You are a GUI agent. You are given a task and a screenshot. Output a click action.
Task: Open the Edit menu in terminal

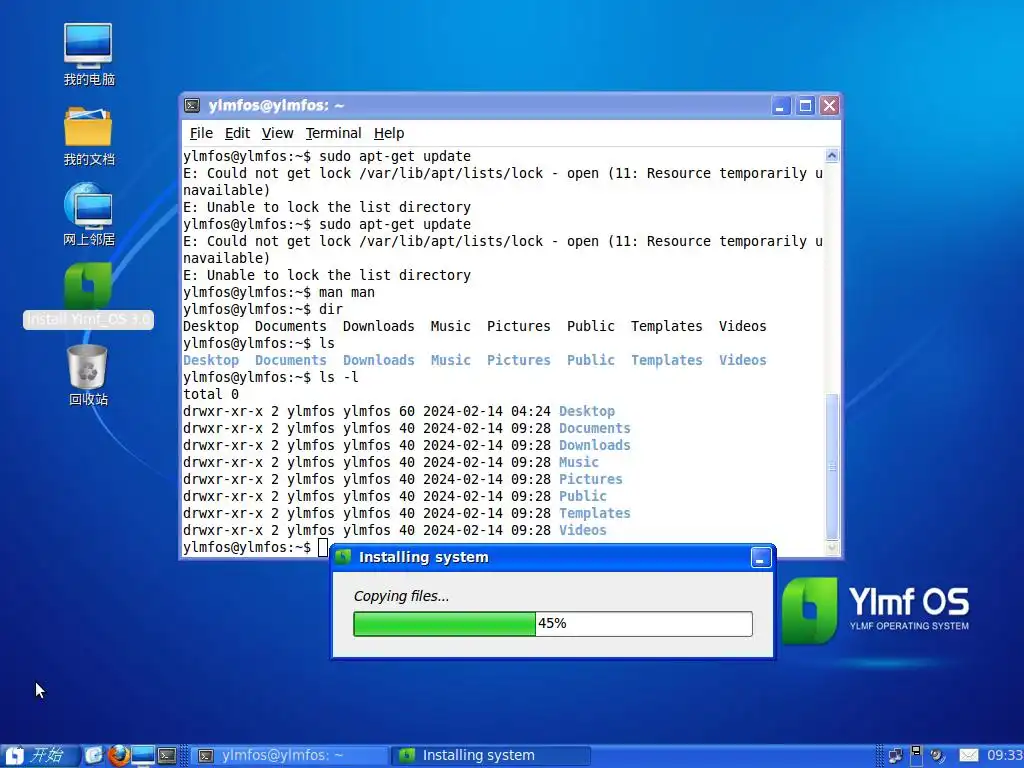point(237,133)
